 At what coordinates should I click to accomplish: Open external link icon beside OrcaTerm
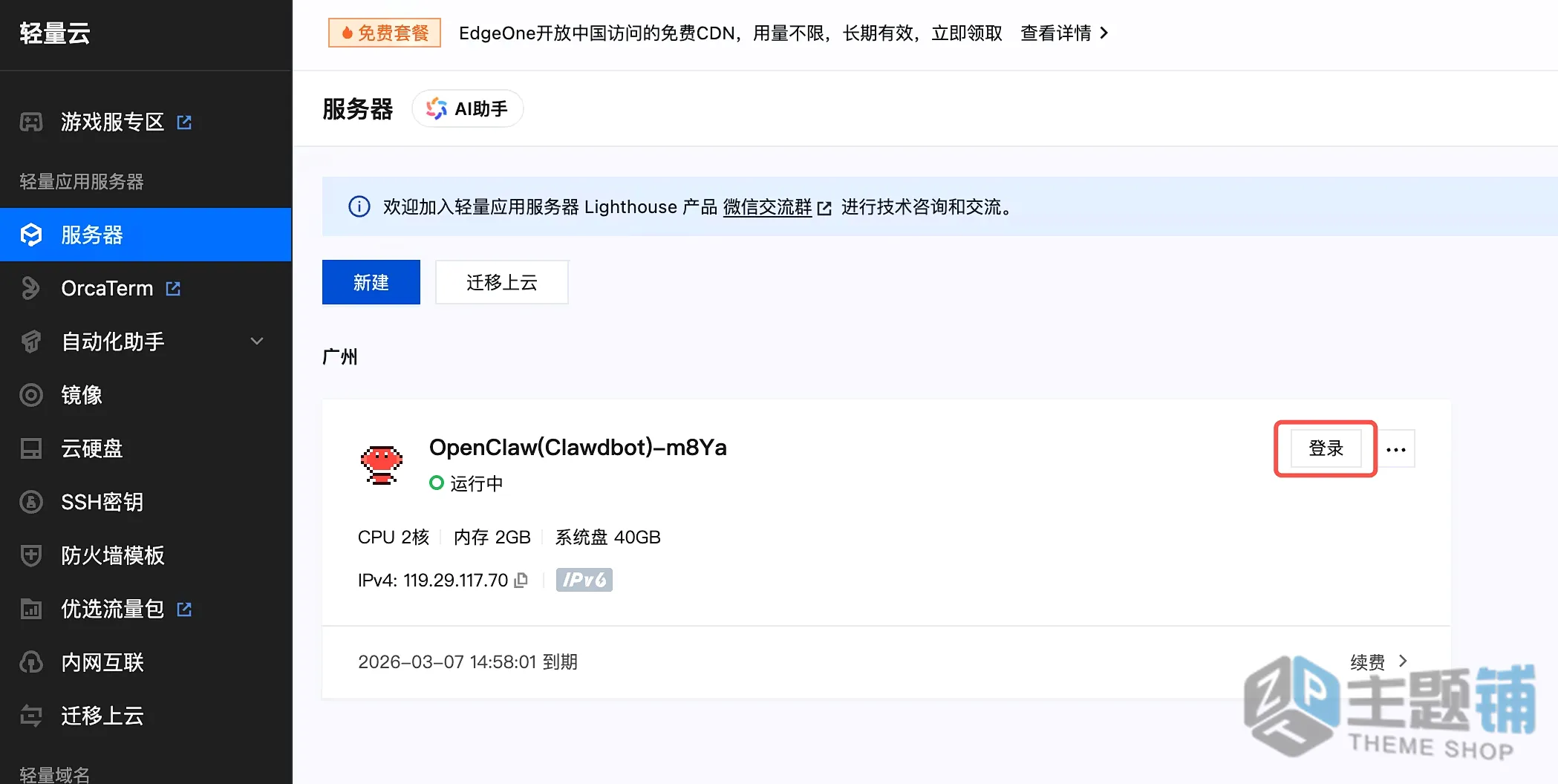coord(173,288)
